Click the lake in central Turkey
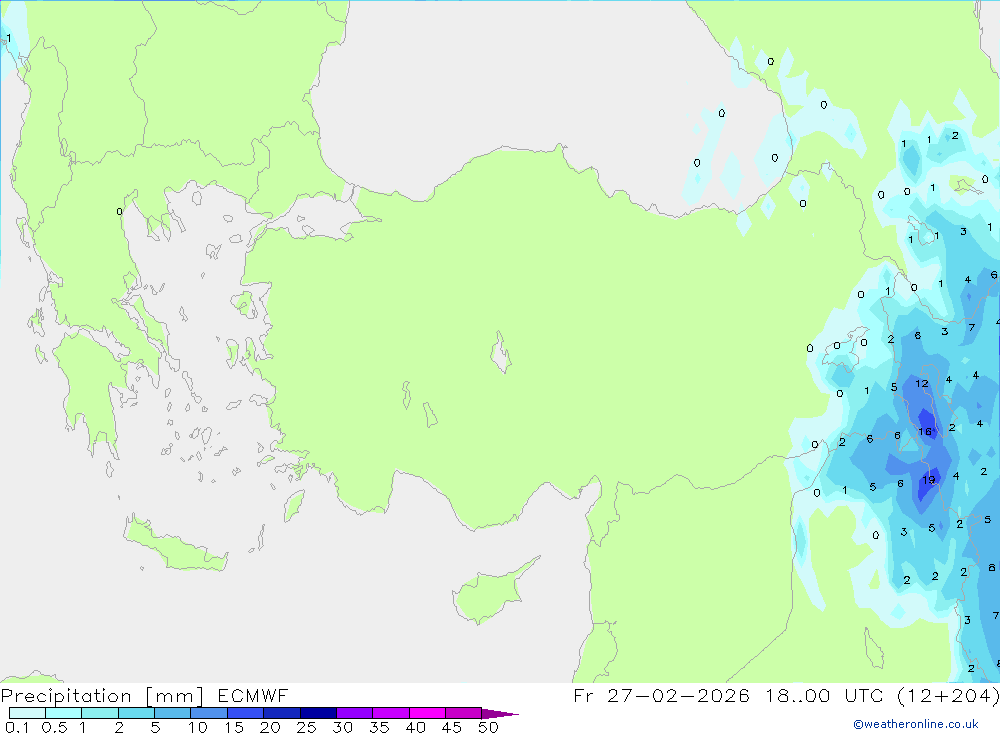 click(501, 352)
